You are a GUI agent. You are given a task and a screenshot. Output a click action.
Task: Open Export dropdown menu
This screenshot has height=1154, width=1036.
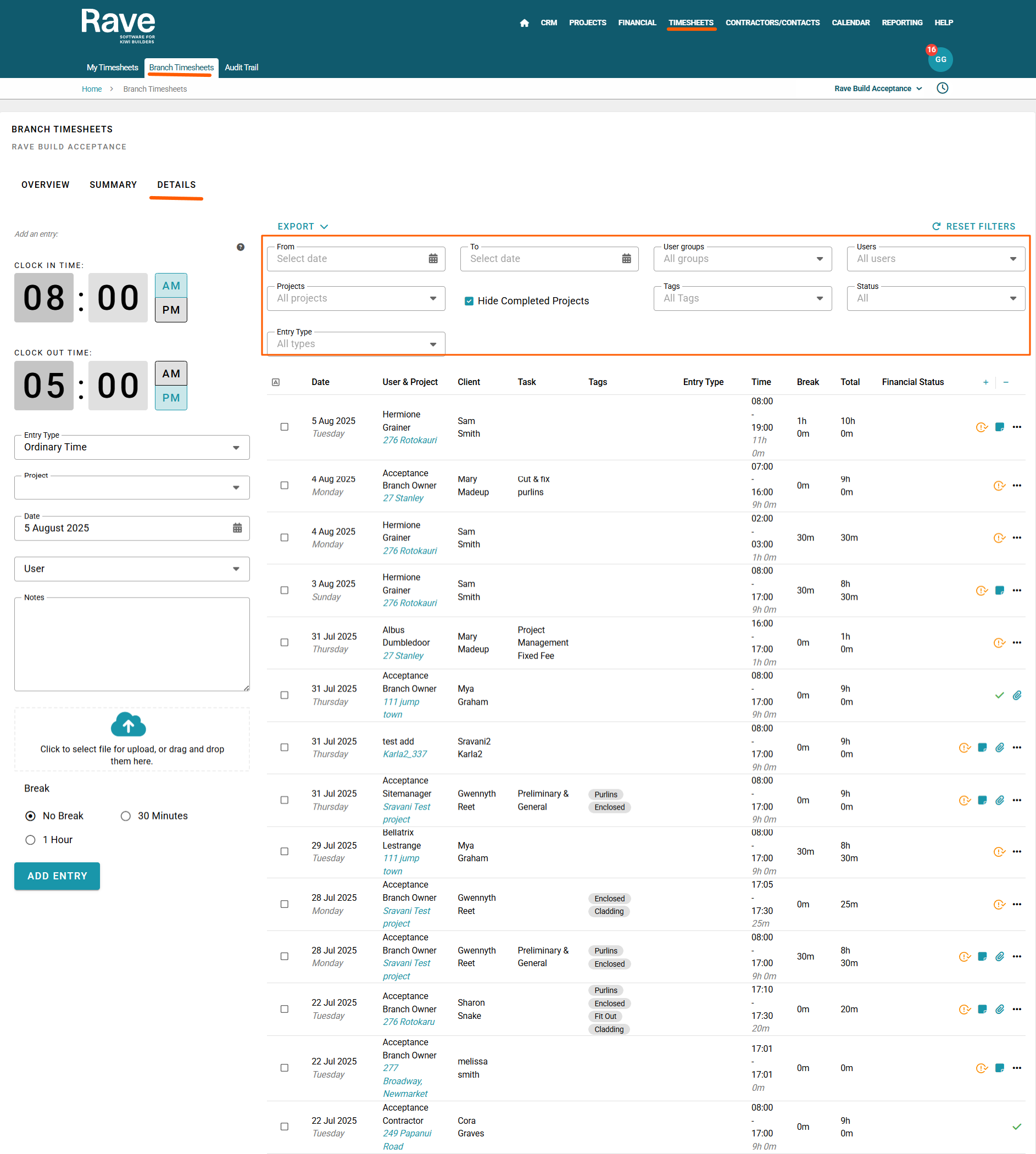point(303,227)
